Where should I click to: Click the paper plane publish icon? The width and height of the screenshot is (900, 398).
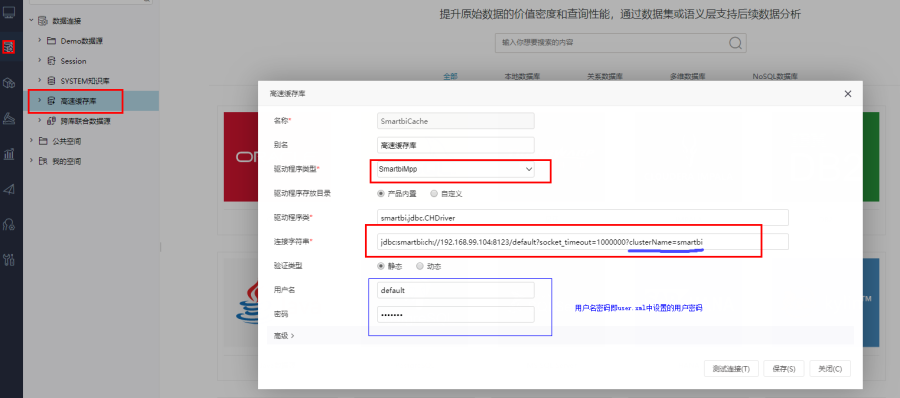9,190
